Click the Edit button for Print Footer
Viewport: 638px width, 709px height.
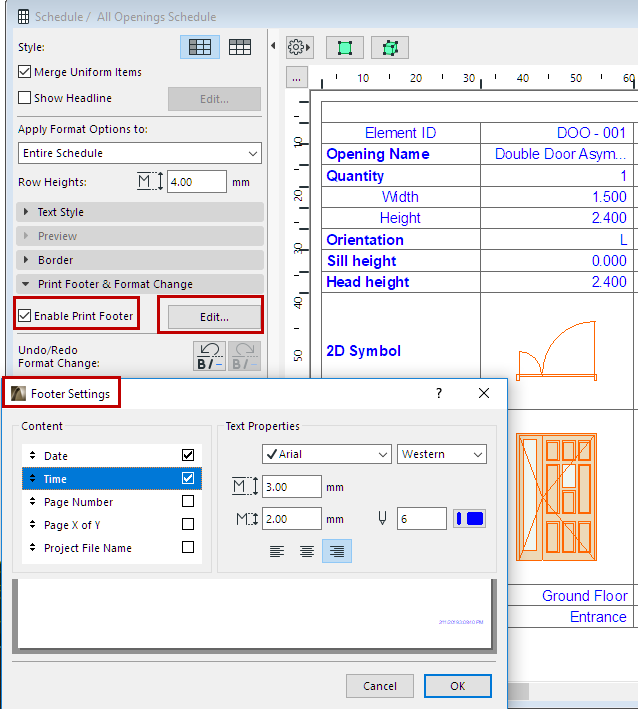214,317
